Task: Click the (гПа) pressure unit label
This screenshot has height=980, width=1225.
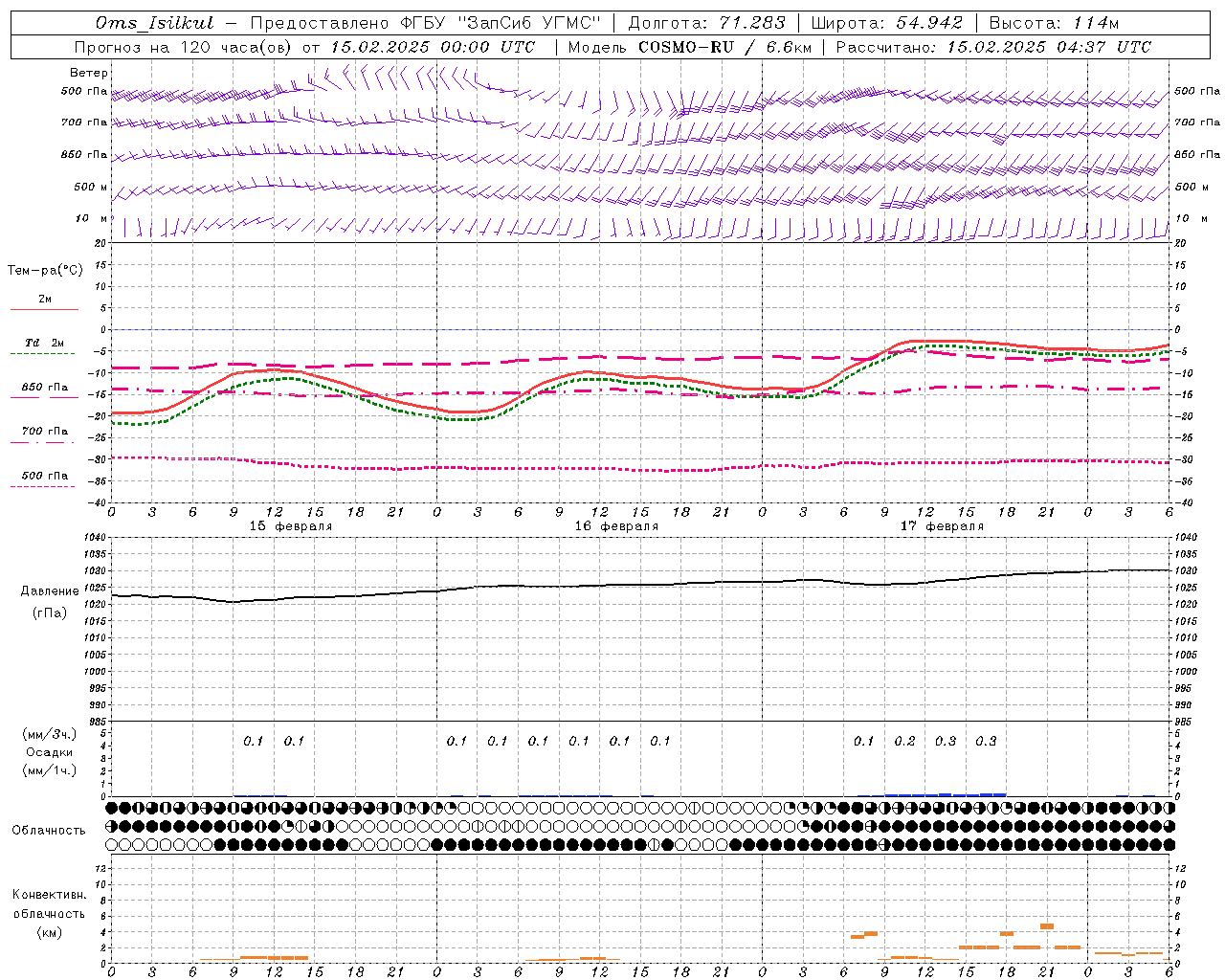Action: [x=50, y=613]
